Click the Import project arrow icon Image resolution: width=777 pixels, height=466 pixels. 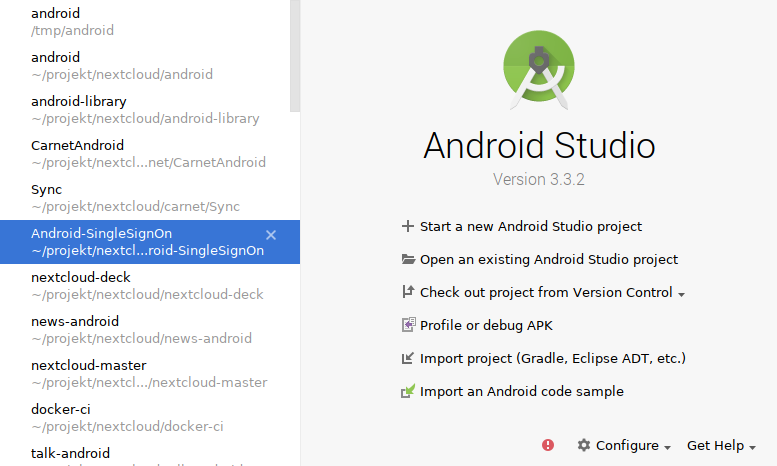[407, 358]
